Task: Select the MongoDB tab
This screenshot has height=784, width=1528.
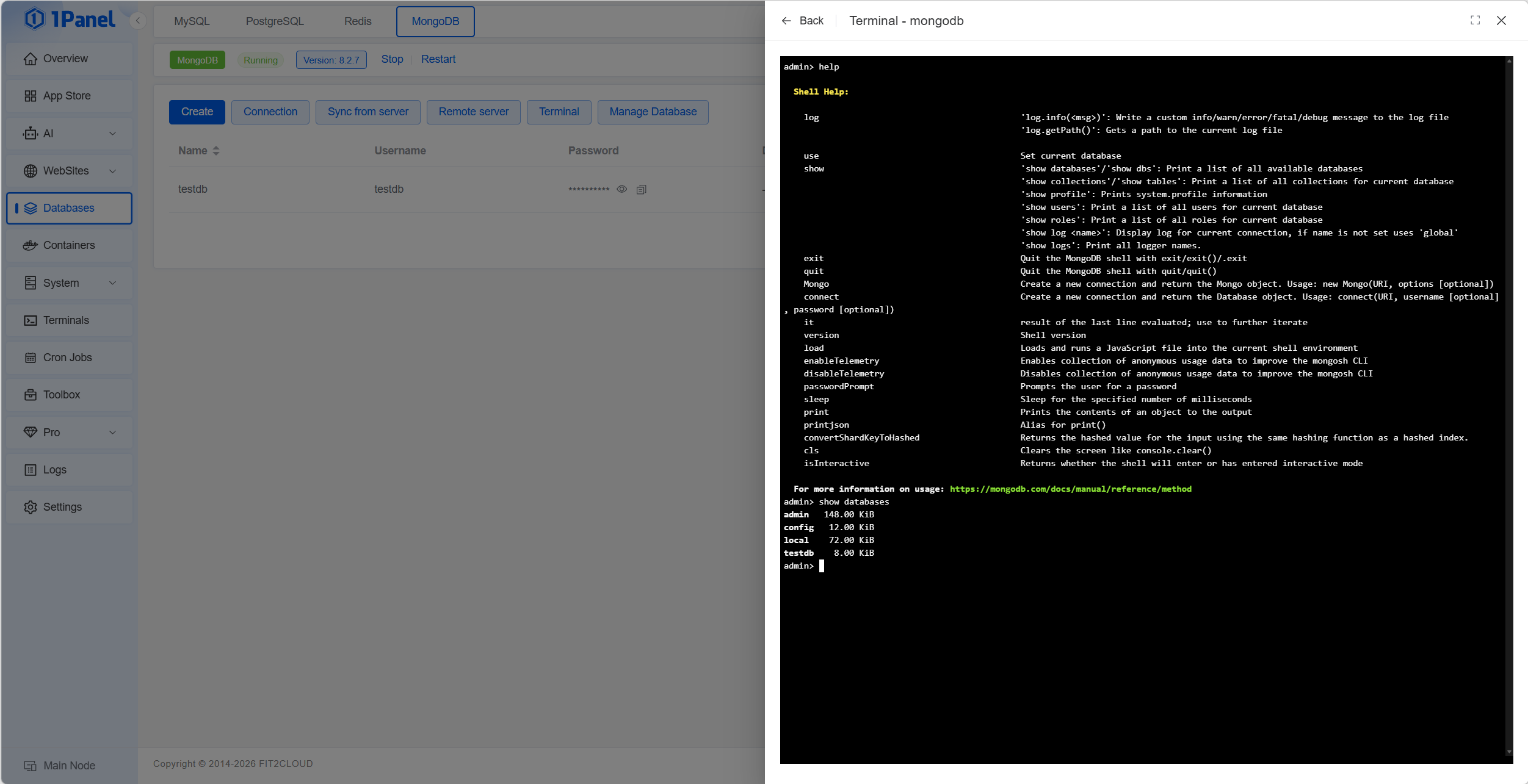Action: pyautogui.click(x=435, y=21)
